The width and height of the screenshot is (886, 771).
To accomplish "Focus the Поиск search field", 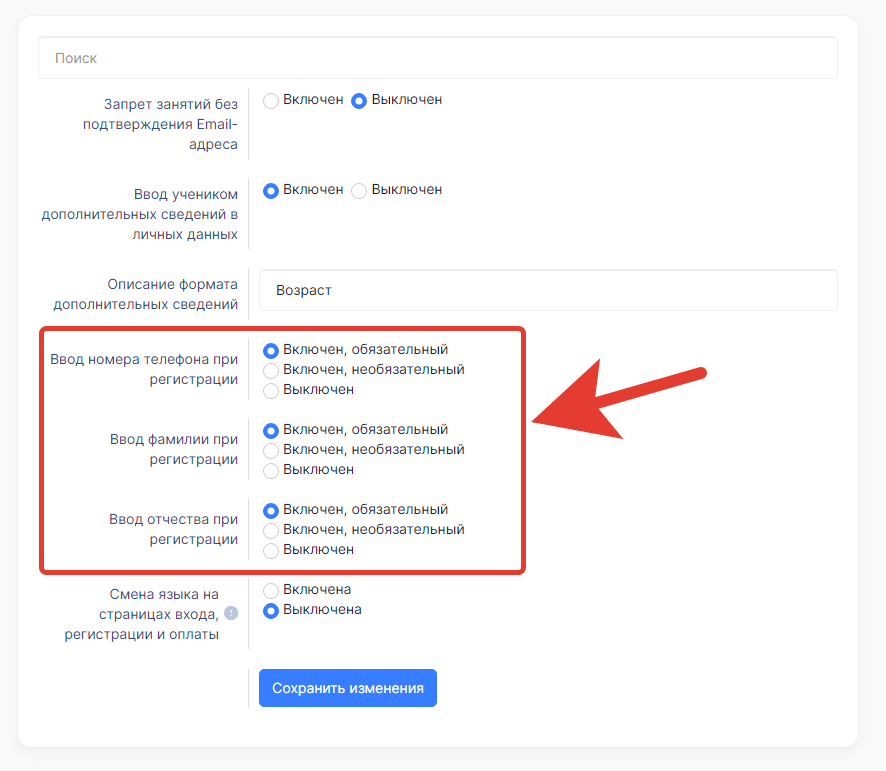I will pos(438,58).
